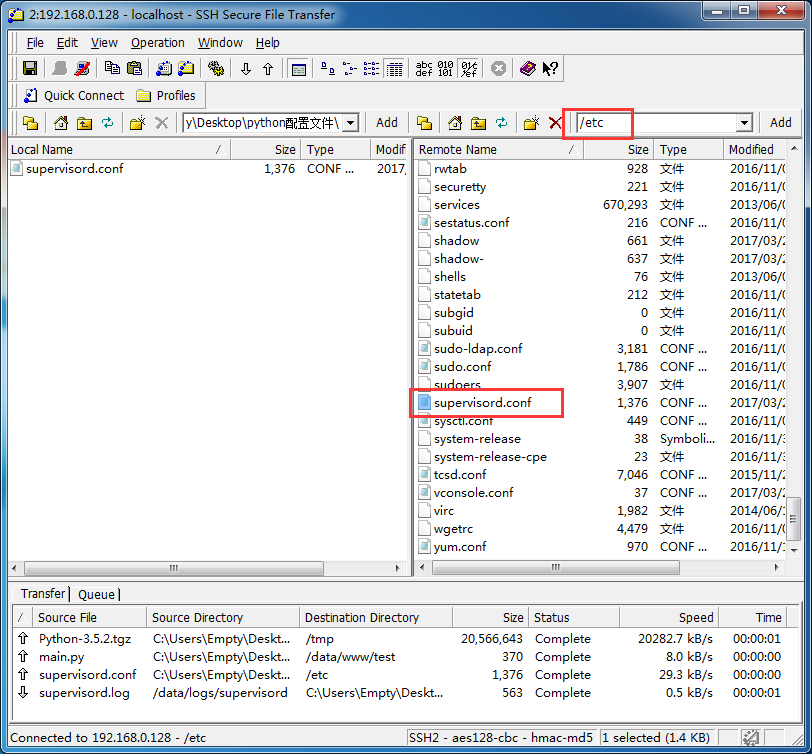Click the local path input field
This screenshot has width=812, height=754.
click(263, 123)
